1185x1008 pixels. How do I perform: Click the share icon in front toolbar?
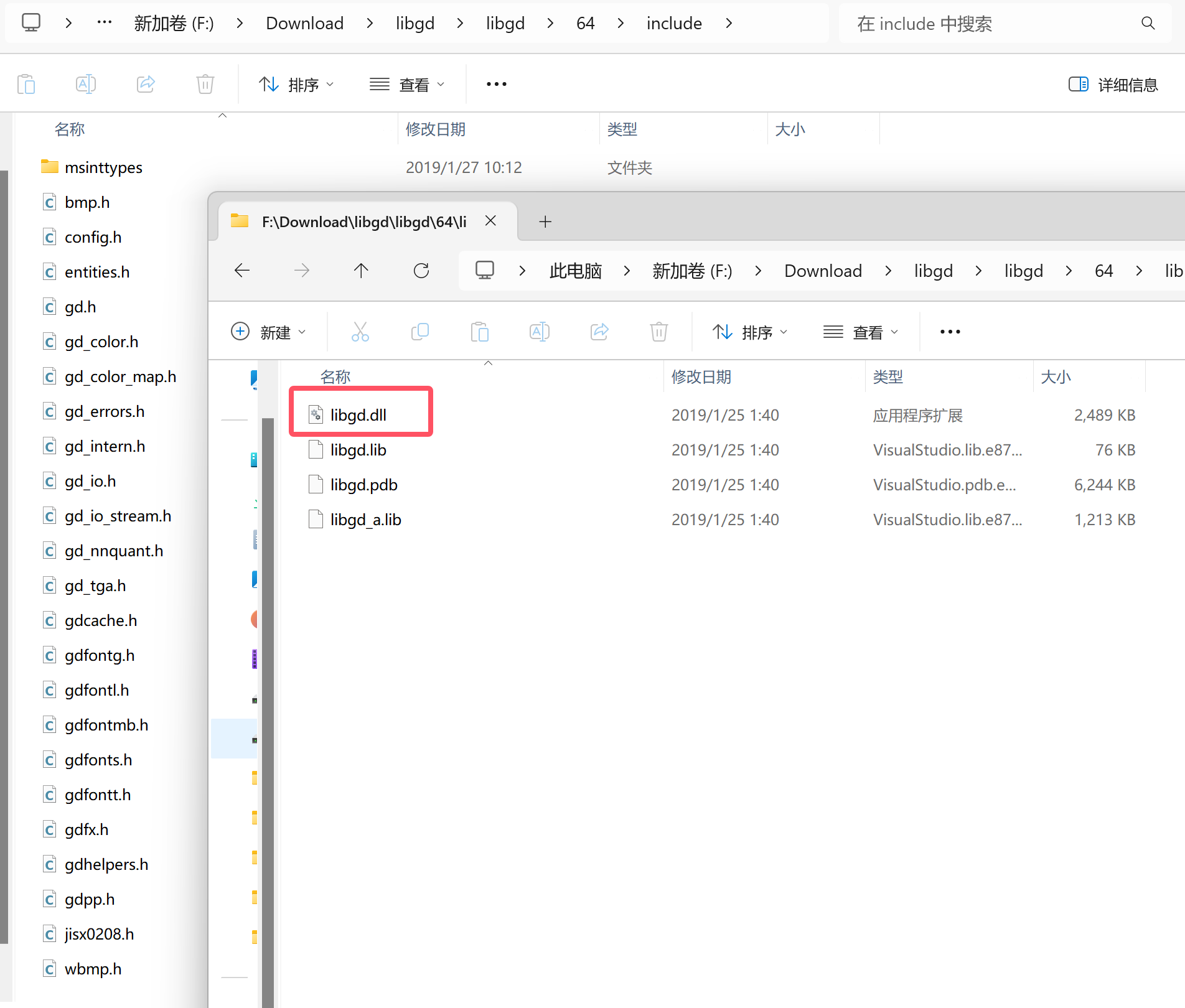pos(599,332)
